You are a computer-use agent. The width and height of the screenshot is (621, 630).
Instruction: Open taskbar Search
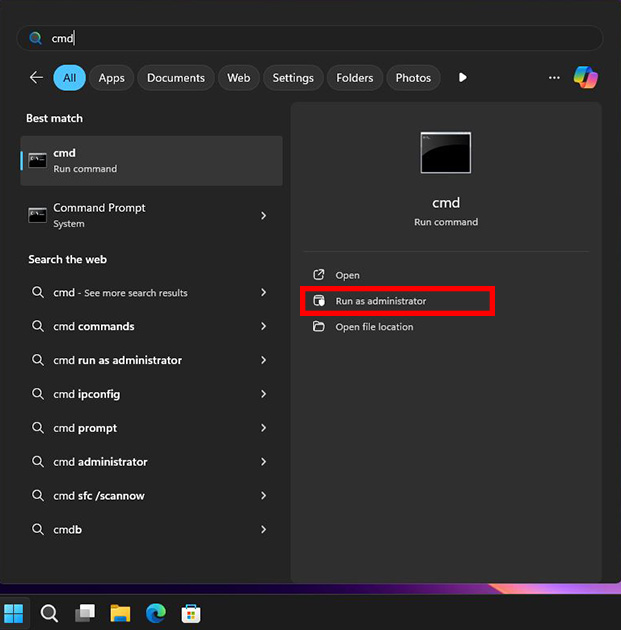pos(49,613)
